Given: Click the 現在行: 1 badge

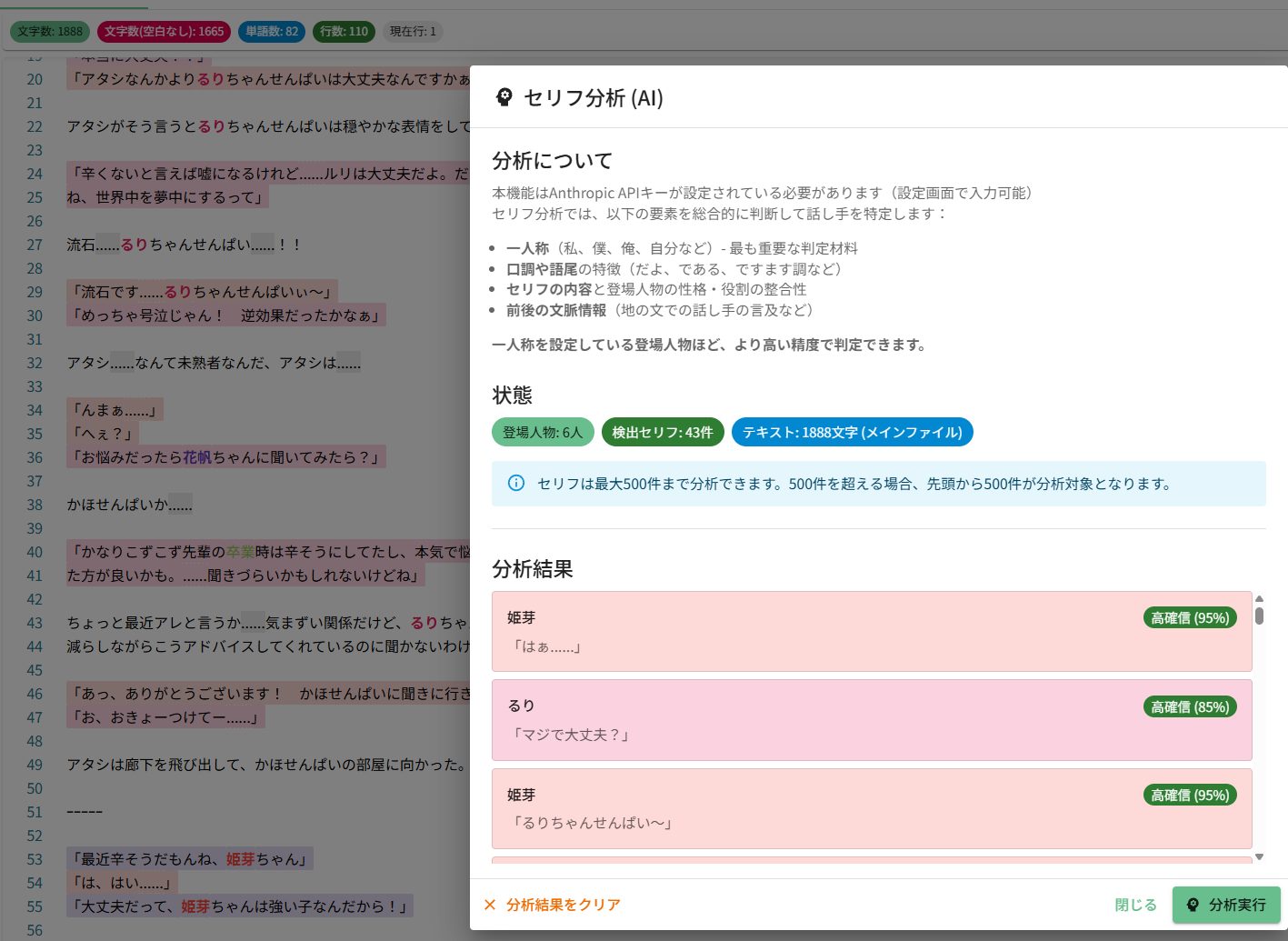Looking at the screenshot, I should pyautogui.click(x=413, y=31).
